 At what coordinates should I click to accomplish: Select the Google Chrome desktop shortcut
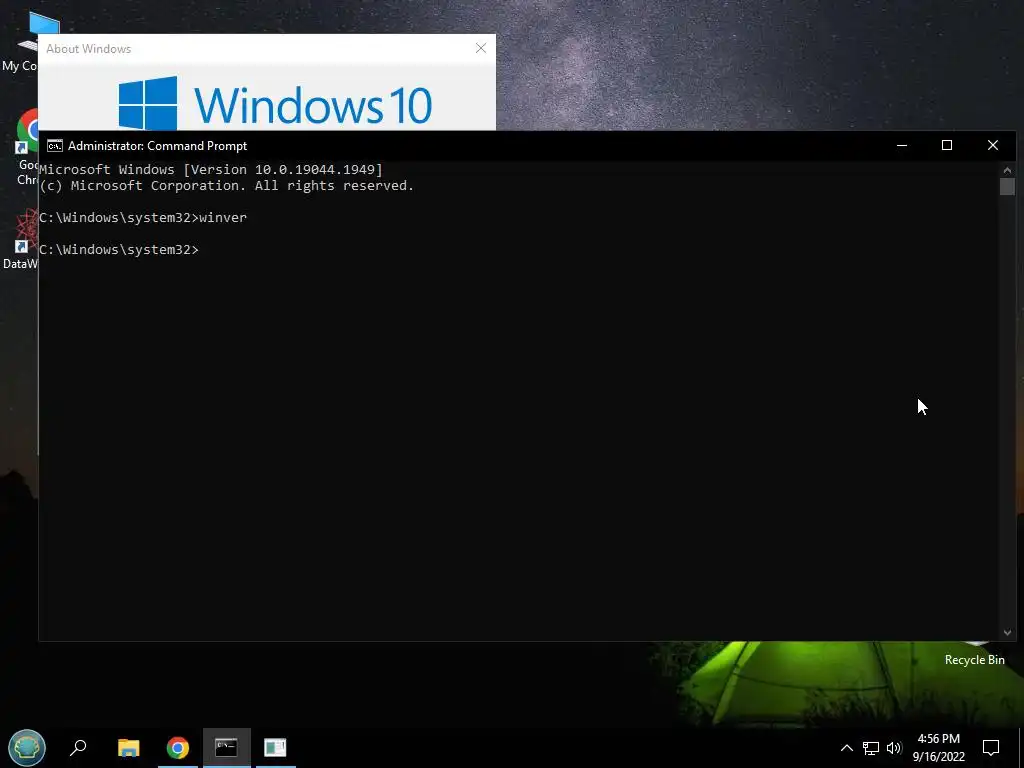[25, 147]
